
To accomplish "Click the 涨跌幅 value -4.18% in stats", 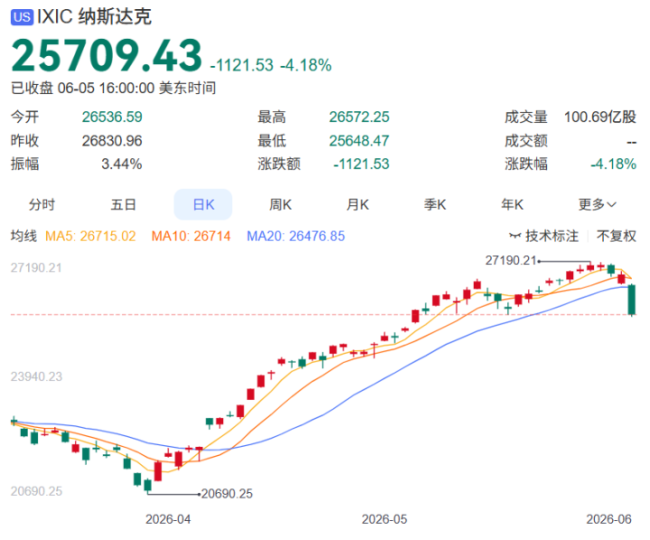I will pos(613,164).
